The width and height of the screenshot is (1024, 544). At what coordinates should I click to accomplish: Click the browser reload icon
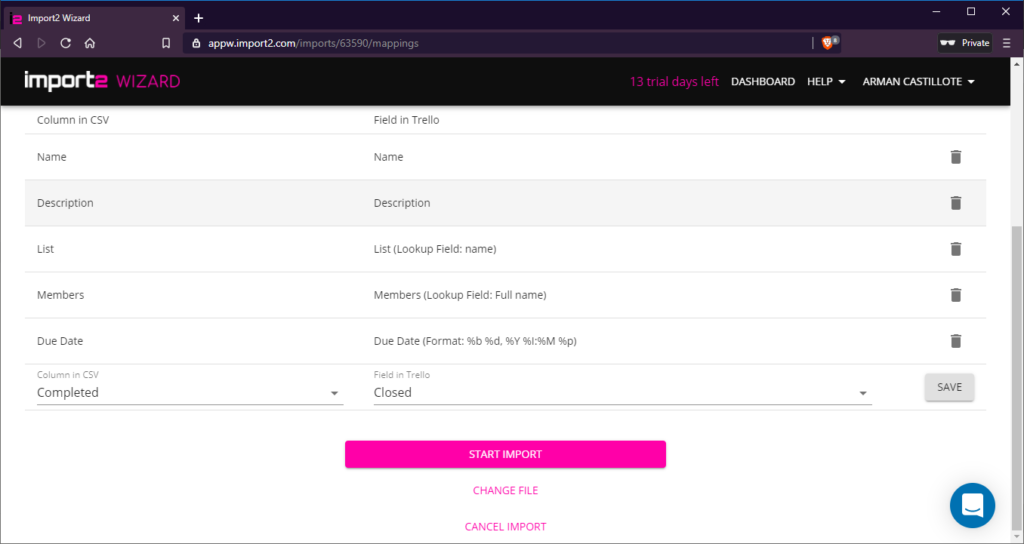point(66,43)
